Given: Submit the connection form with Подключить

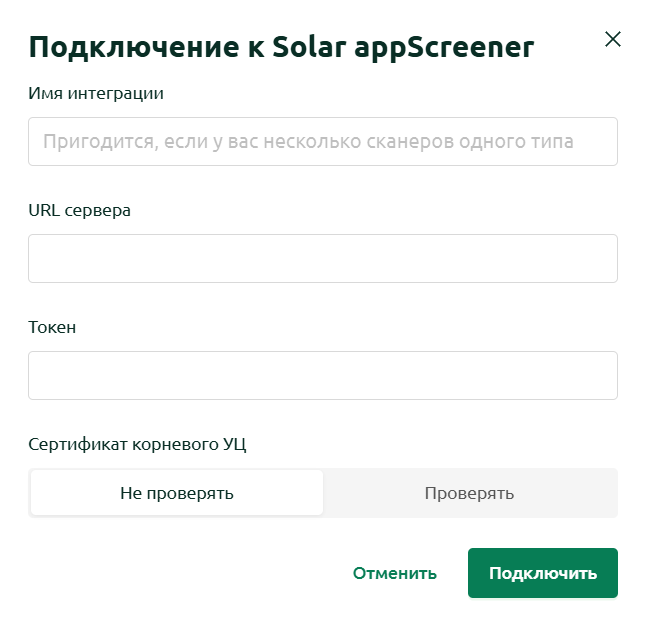Looking at the screenshot, I should tap(543, 573).
